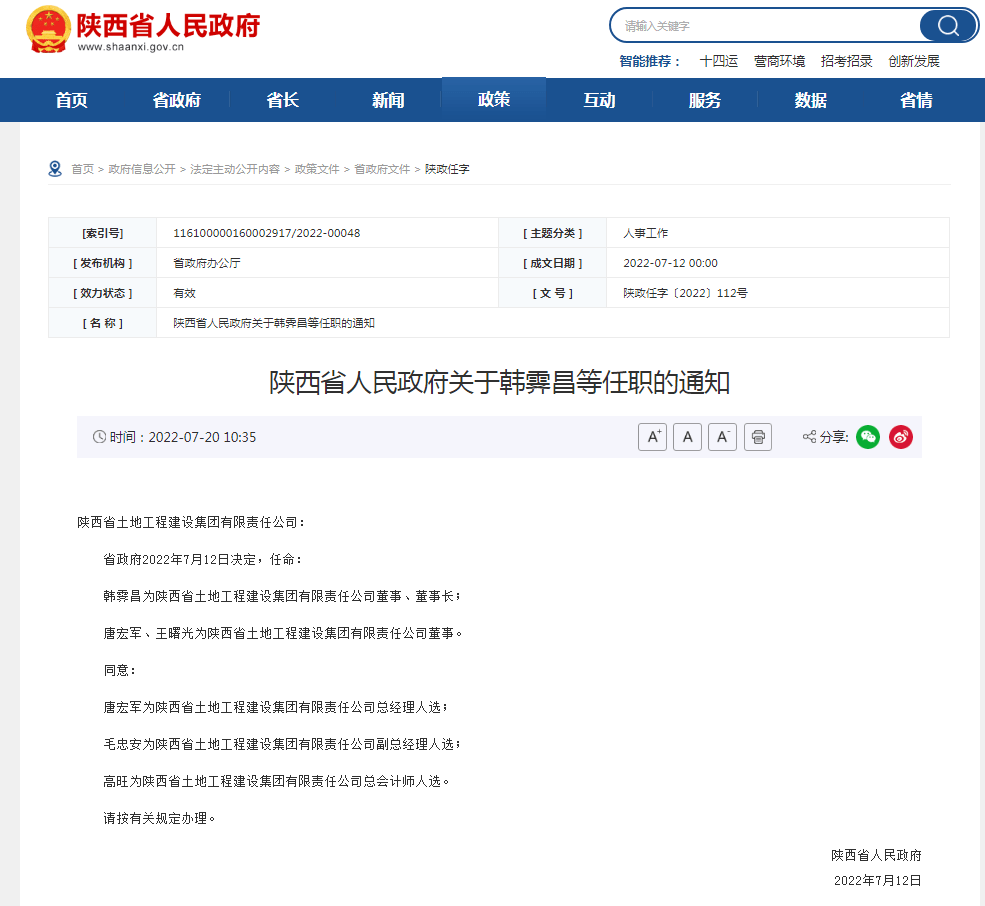Click the line 请按有关规定办理。
The height and width of the screenshot is (906, 985).
tap(160, 819)
